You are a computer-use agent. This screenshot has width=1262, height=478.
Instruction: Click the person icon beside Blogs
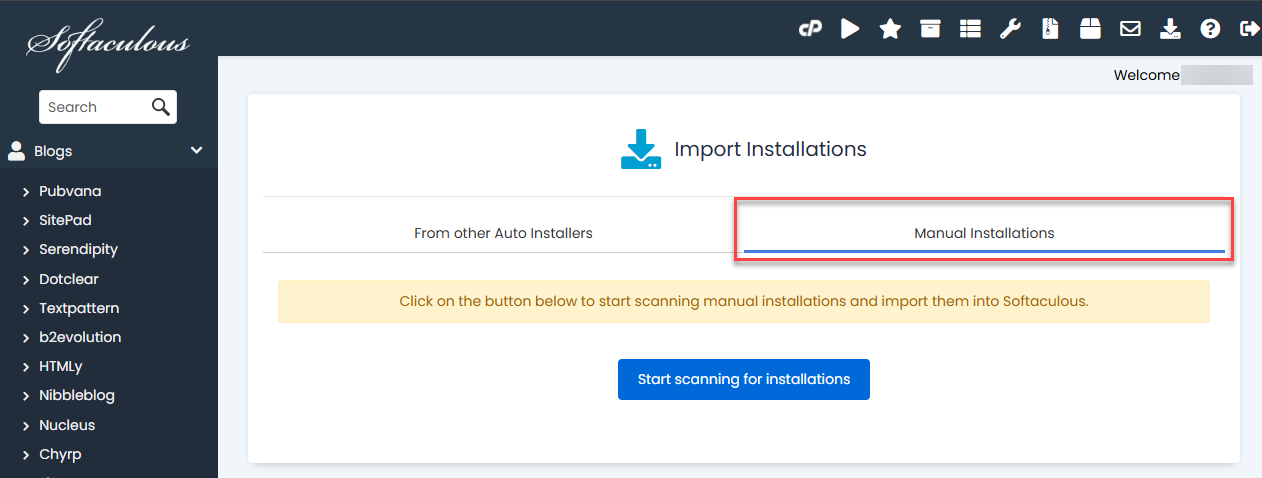[16, 151]
